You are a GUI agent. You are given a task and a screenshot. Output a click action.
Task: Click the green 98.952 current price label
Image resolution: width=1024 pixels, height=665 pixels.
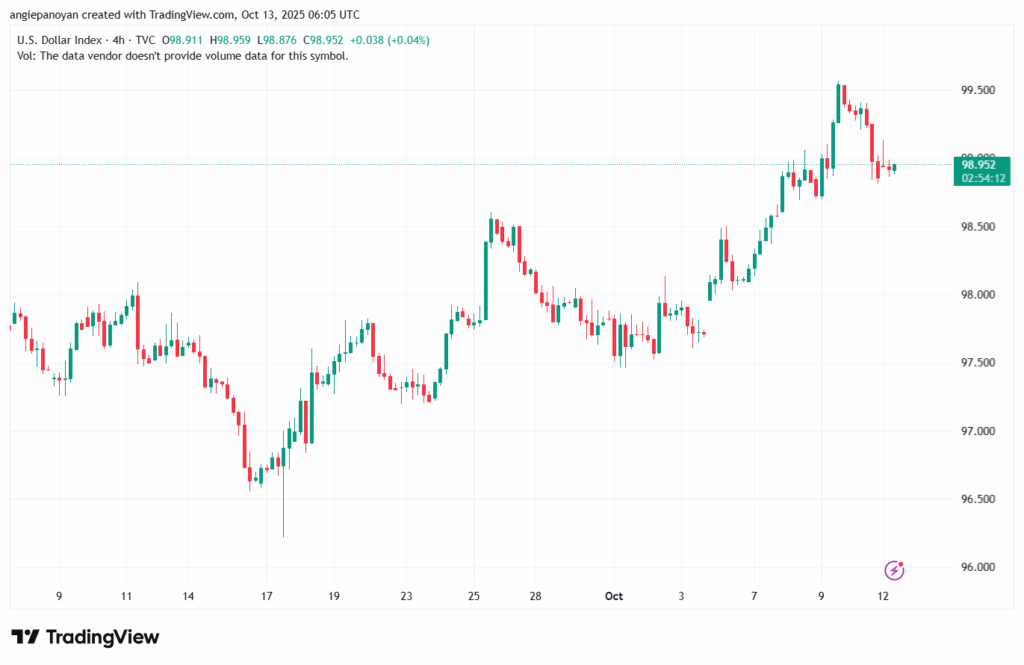coord(979,164)
